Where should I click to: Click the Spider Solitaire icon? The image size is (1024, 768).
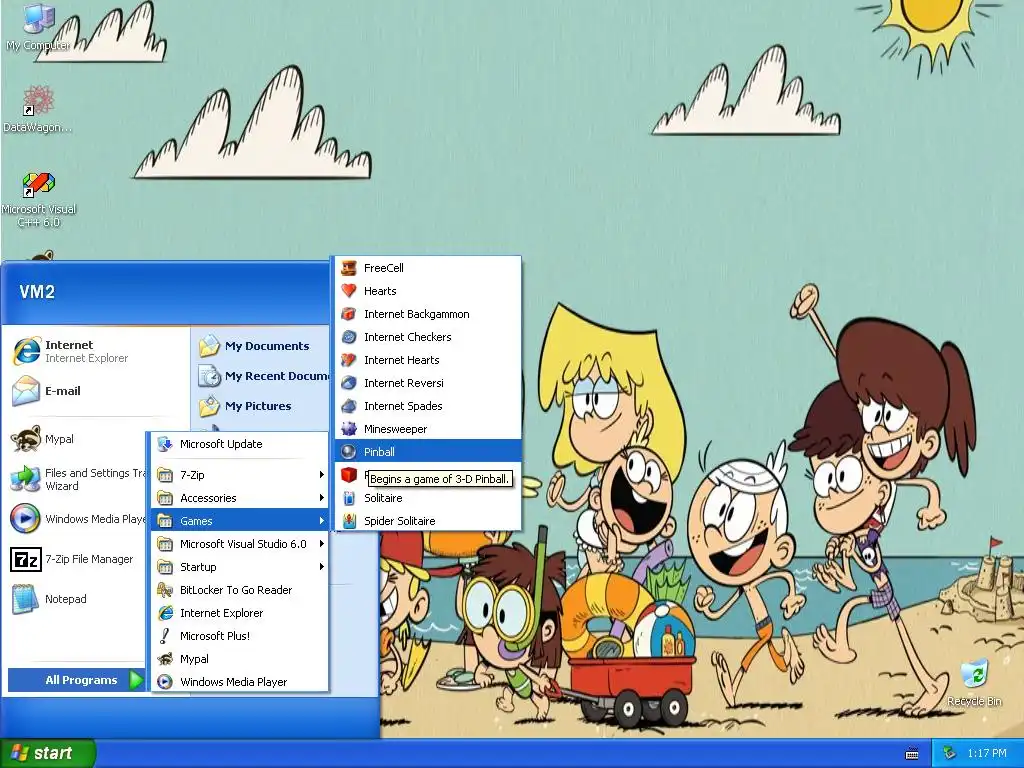(349, 520)
